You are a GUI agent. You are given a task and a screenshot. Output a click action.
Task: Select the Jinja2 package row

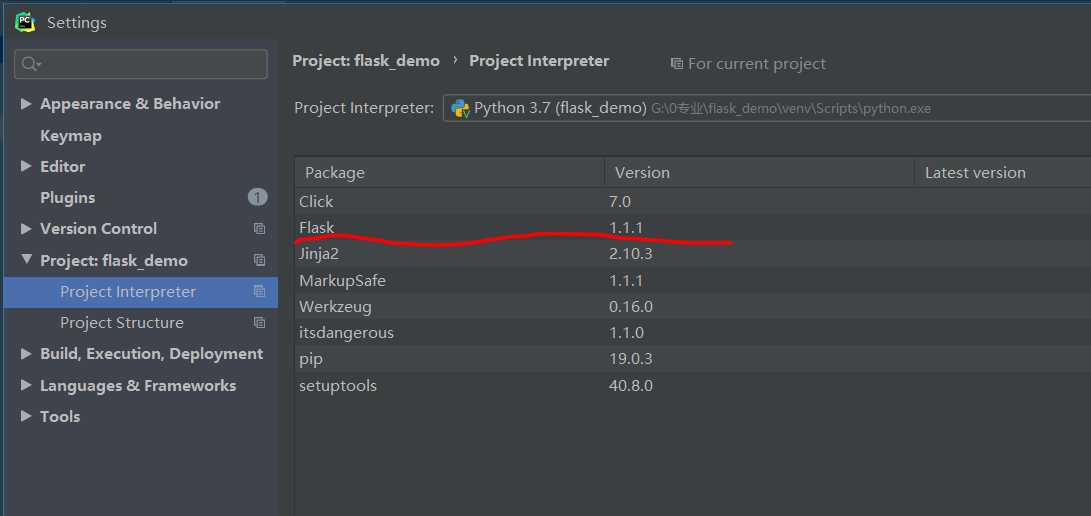(x=692, y=254)
